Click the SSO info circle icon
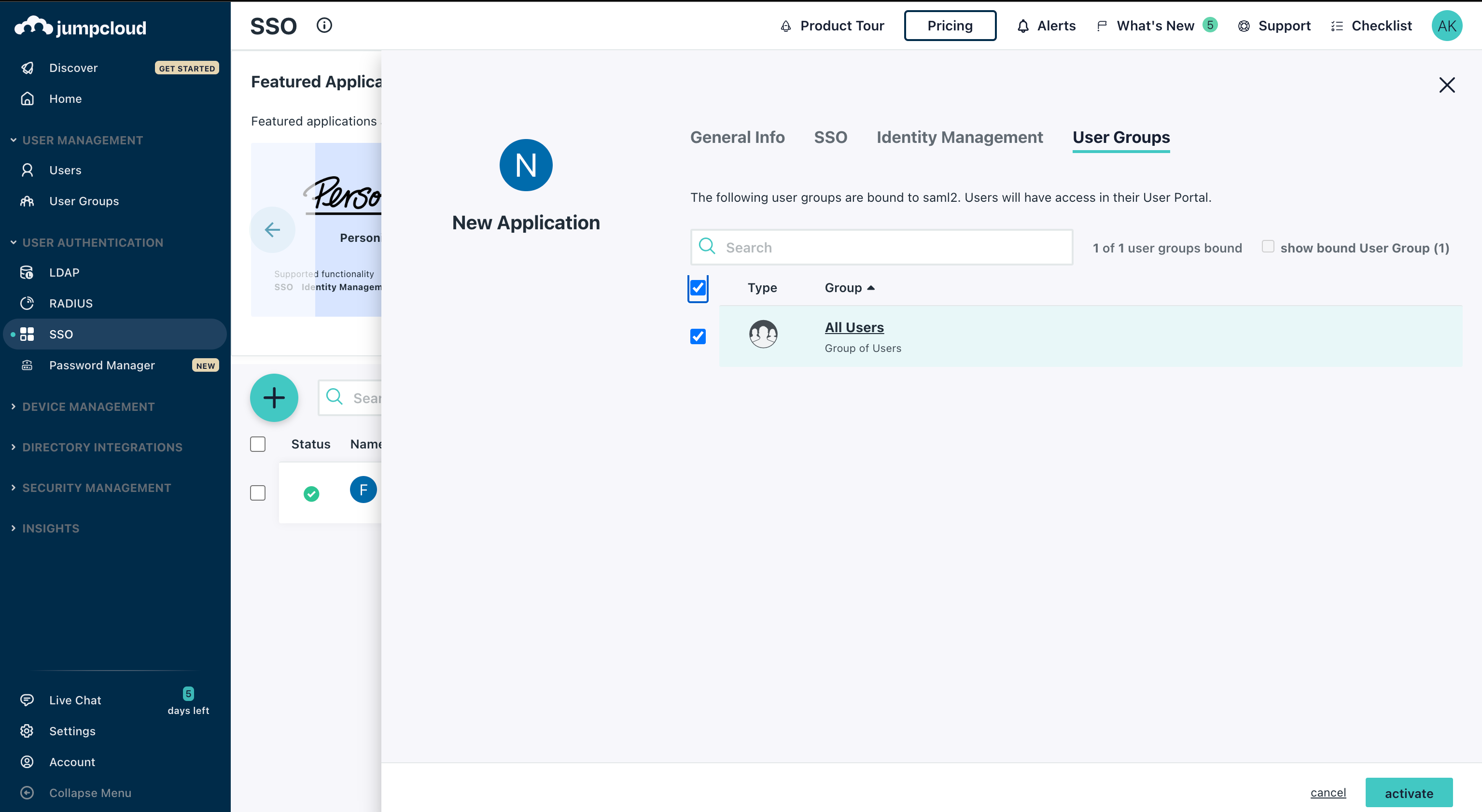The width and height of the screenshot is (1482, 812). click(x=324, y=25)
